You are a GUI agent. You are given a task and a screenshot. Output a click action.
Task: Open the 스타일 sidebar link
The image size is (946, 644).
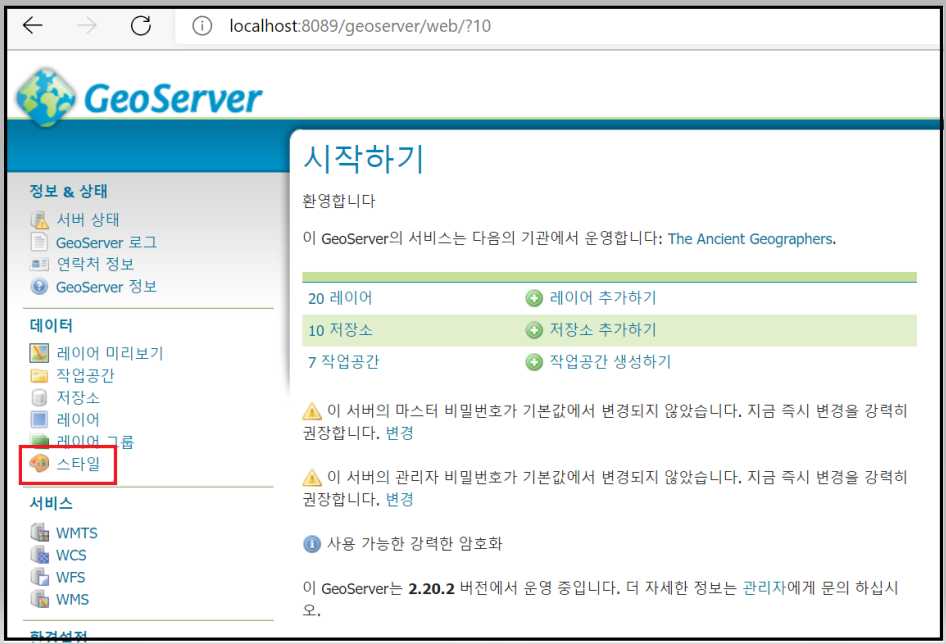78,464
